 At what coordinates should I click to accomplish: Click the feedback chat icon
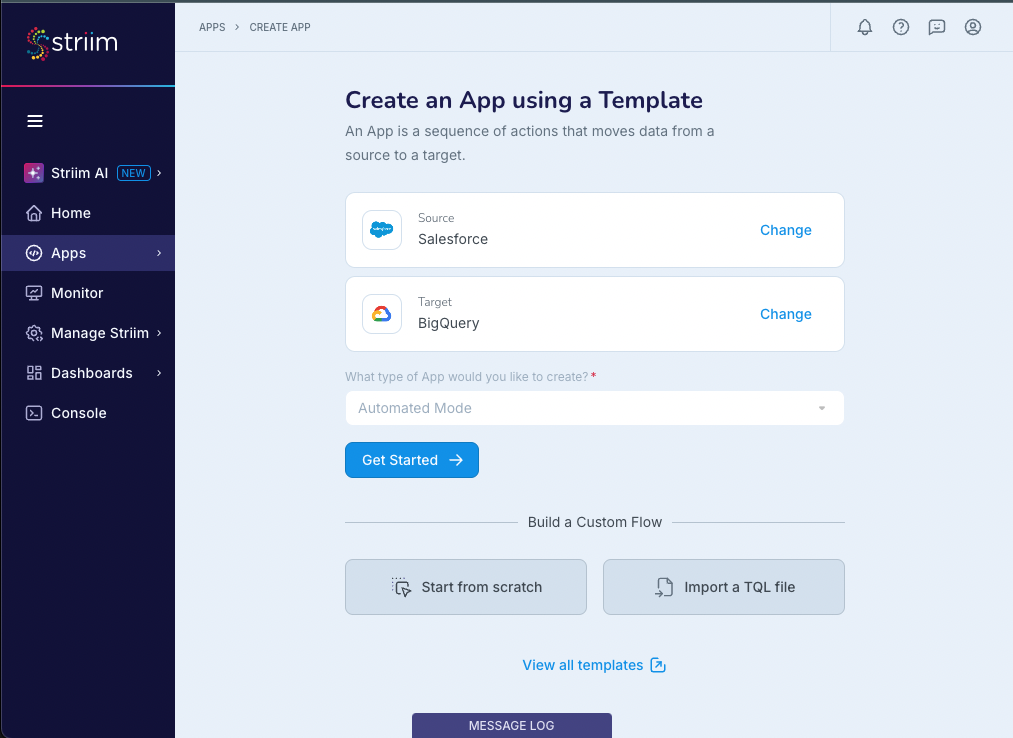[937, 27]
